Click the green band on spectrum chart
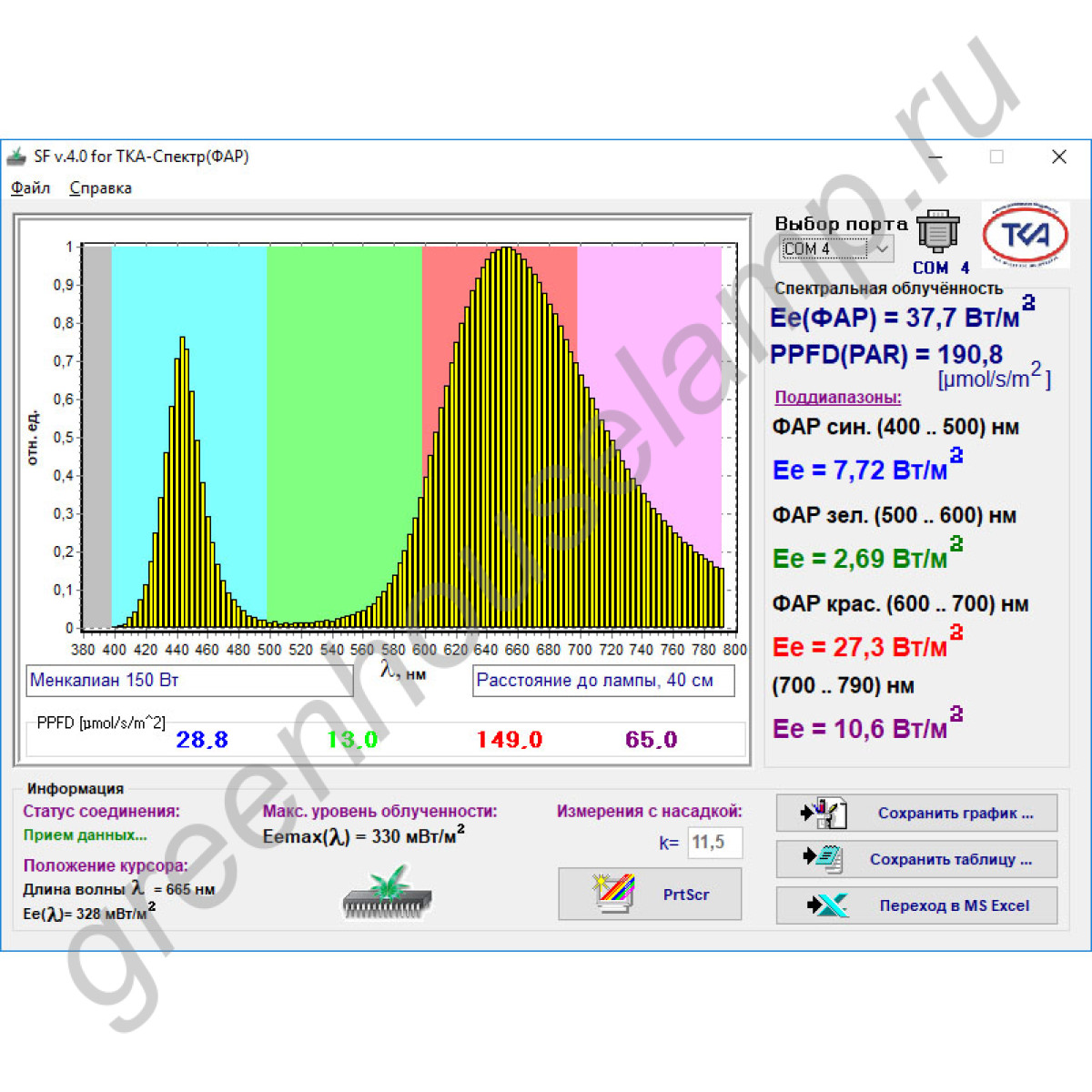This screenshot has height=1092, width=1092. (344, 409)
